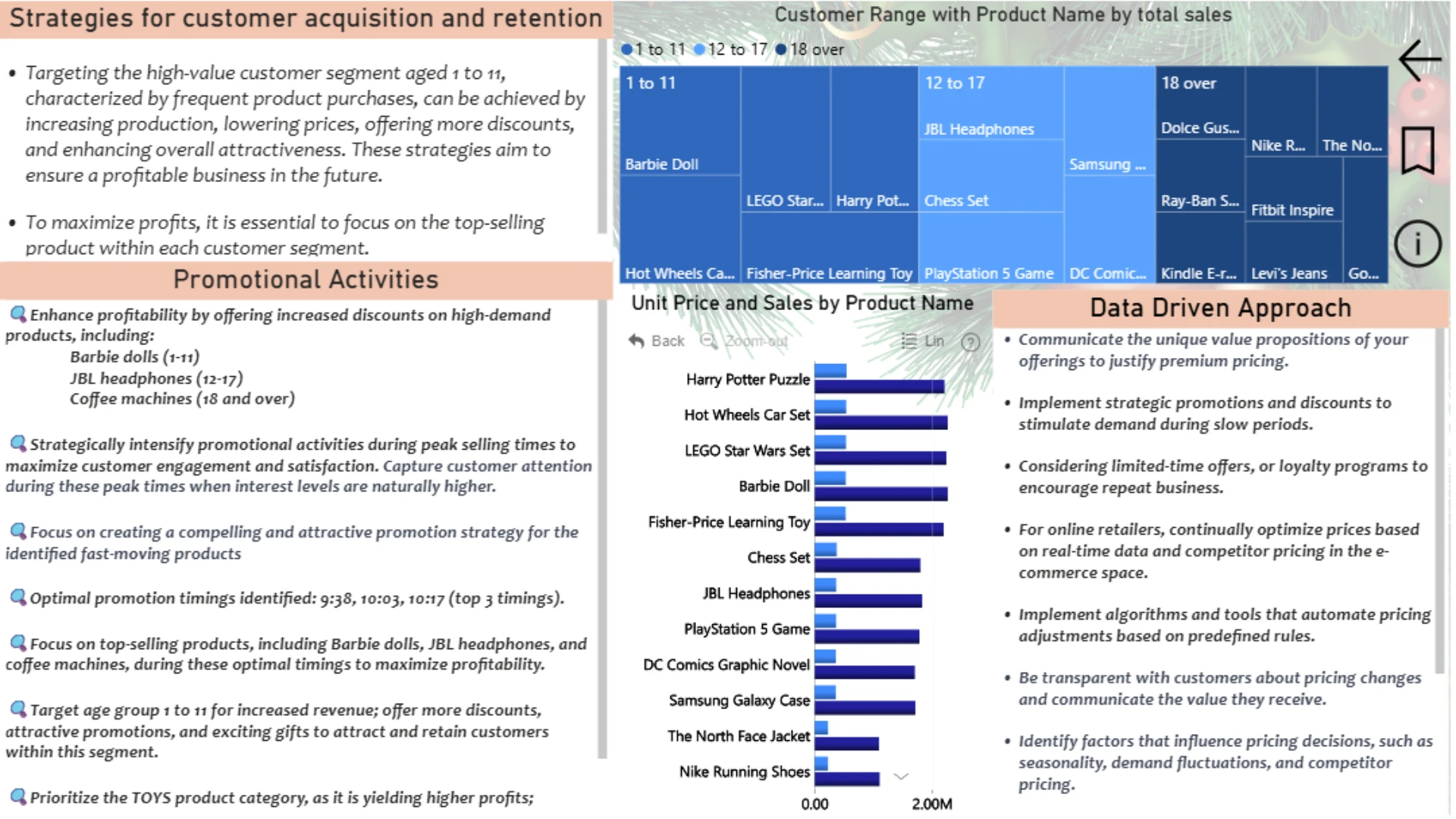1456x819 pixels.
Task: Select Fitbit Inspire treemap tile
Action: tap(1293, 190)
